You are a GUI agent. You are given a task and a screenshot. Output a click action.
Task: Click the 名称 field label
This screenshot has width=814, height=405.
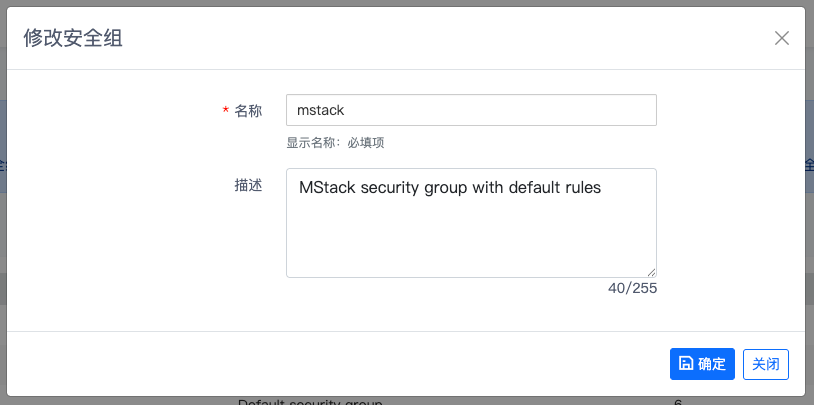coord(248,111)
